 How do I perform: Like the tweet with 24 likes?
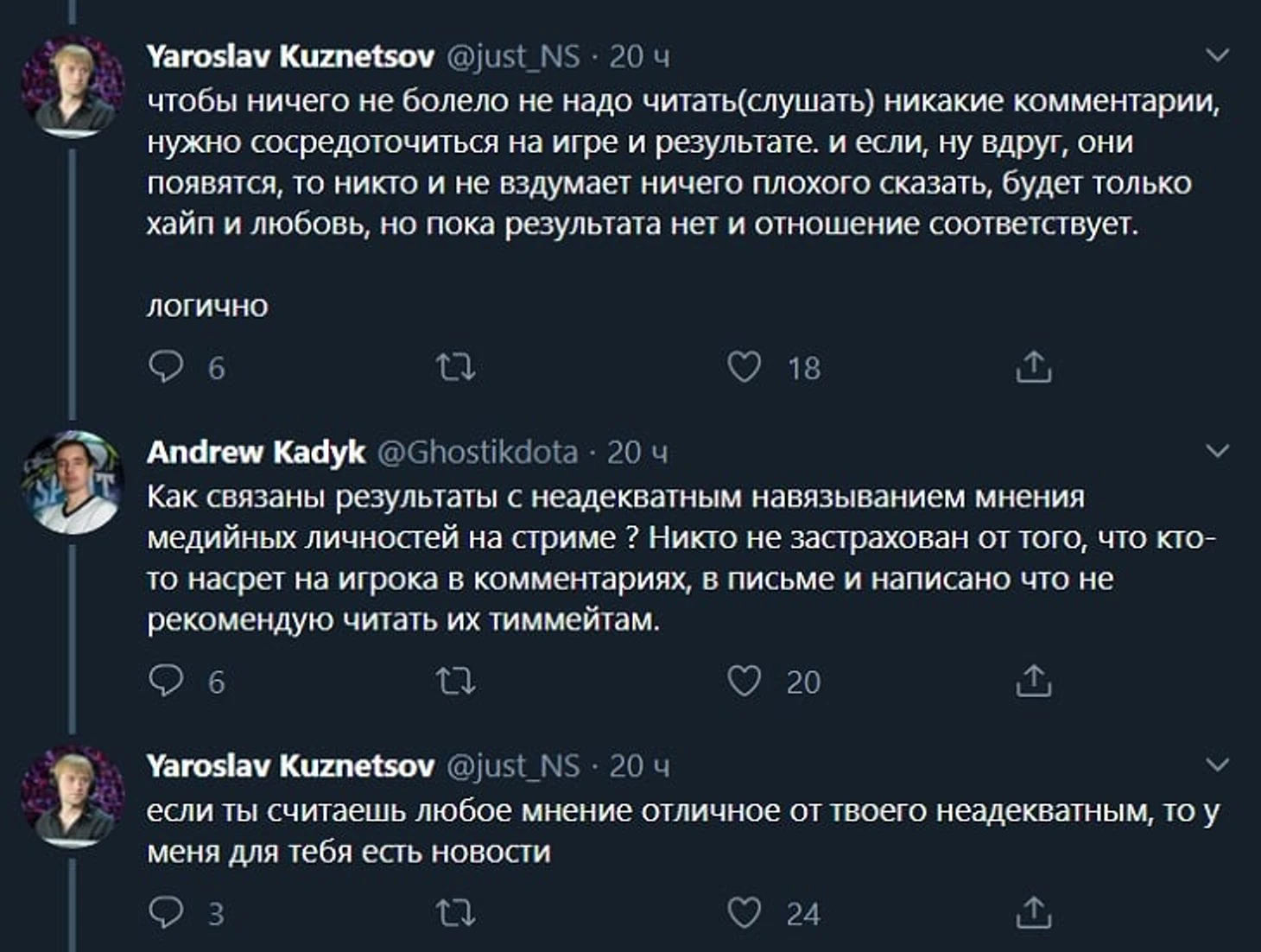pyautogui.click(x=744, y=912)
